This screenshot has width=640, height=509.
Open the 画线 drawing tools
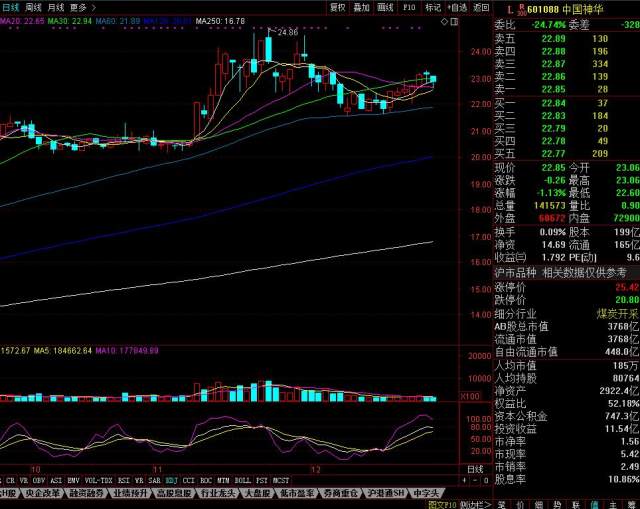[x=385, y=7]
